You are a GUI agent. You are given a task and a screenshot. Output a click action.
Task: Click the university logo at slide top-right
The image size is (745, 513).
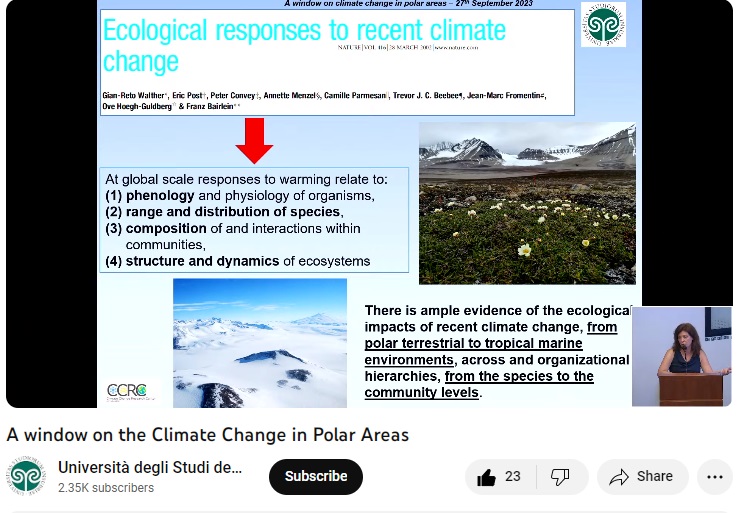coord(603,25)
